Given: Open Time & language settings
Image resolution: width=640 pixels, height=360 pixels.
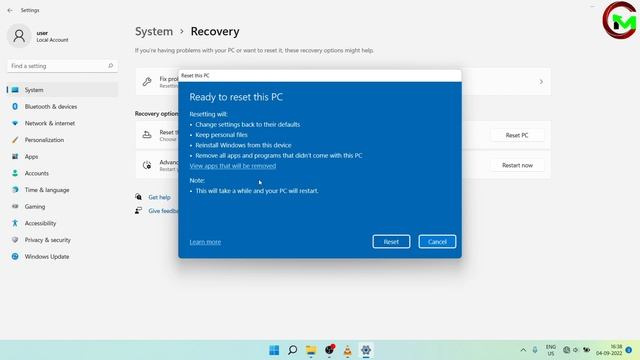Looking at the screenshot, I should pos(62,190).
